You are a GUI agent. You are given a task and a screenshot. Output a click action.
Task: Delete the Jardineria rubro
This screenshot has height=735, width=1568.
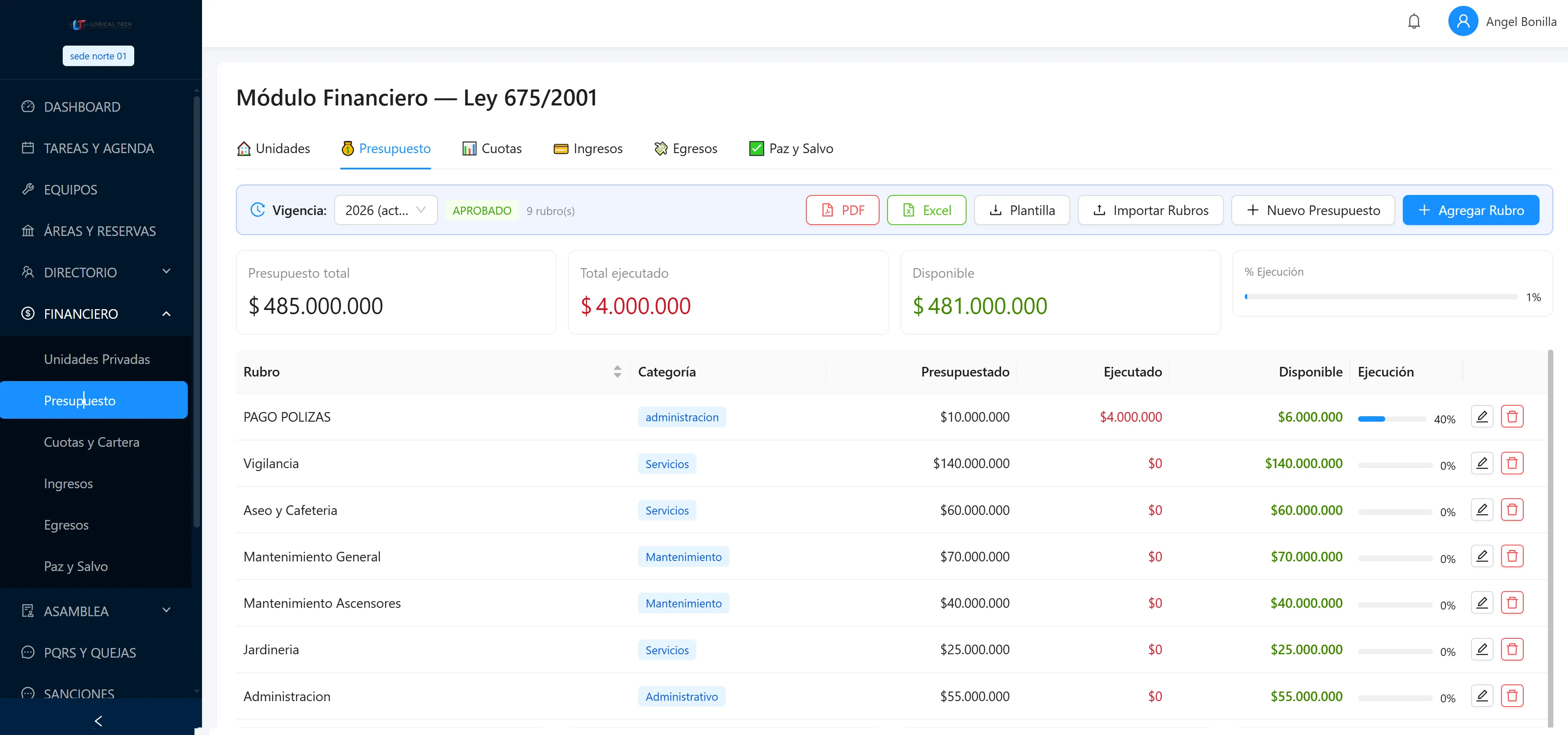pos(1512,649)
